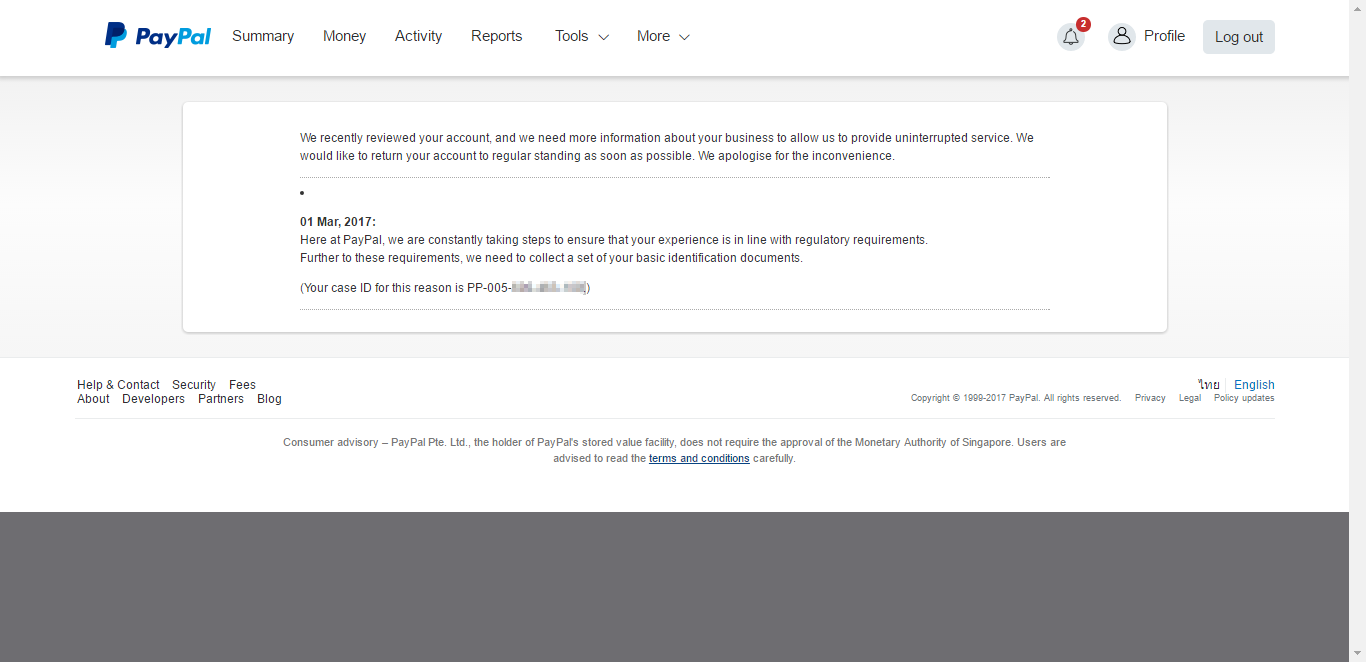Switch language to Thai

1209,385
